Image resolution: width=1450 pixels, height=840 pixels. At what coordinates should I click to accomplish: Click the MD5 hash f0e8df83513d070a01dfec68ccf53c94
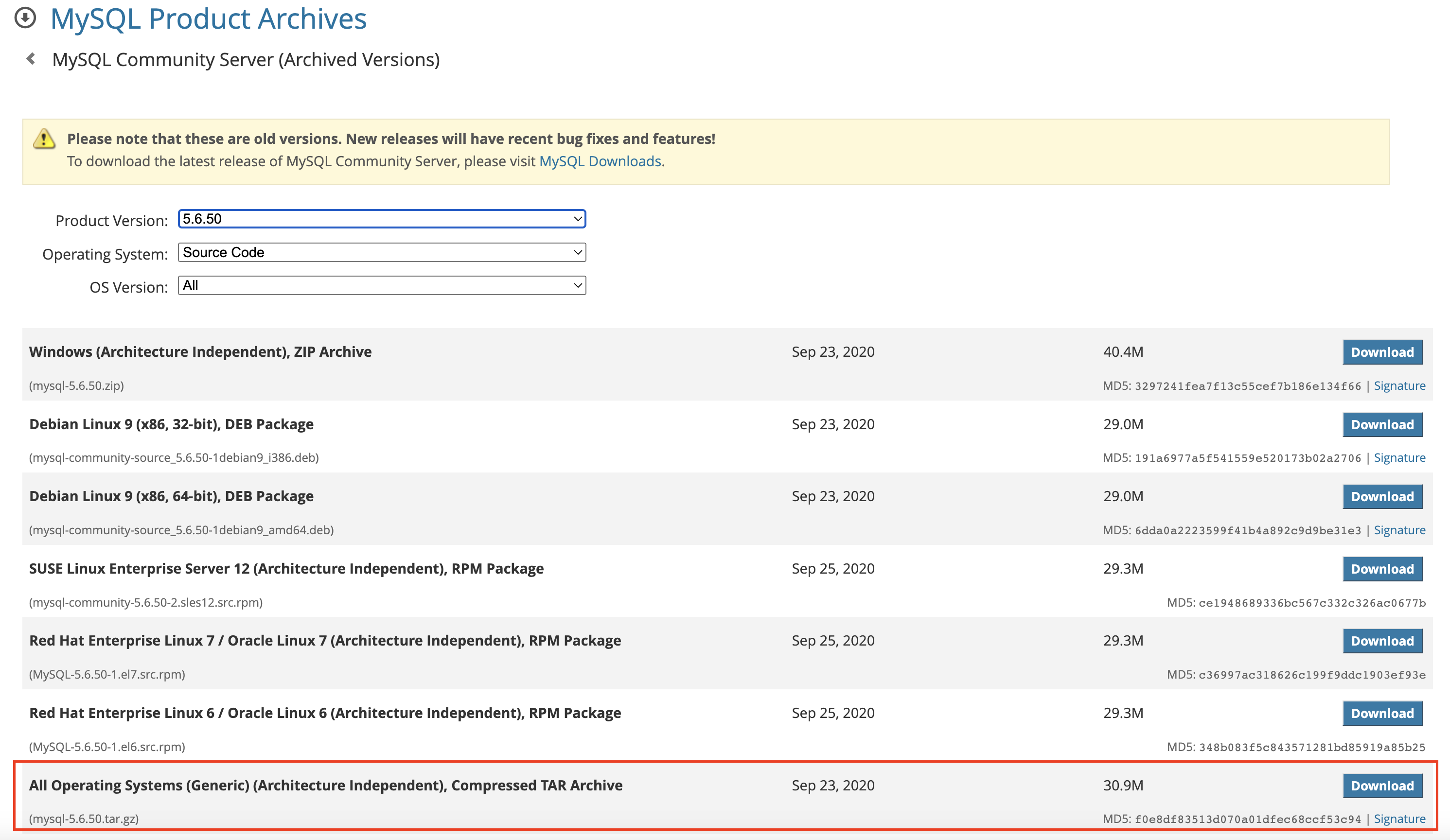point(1247,819)
